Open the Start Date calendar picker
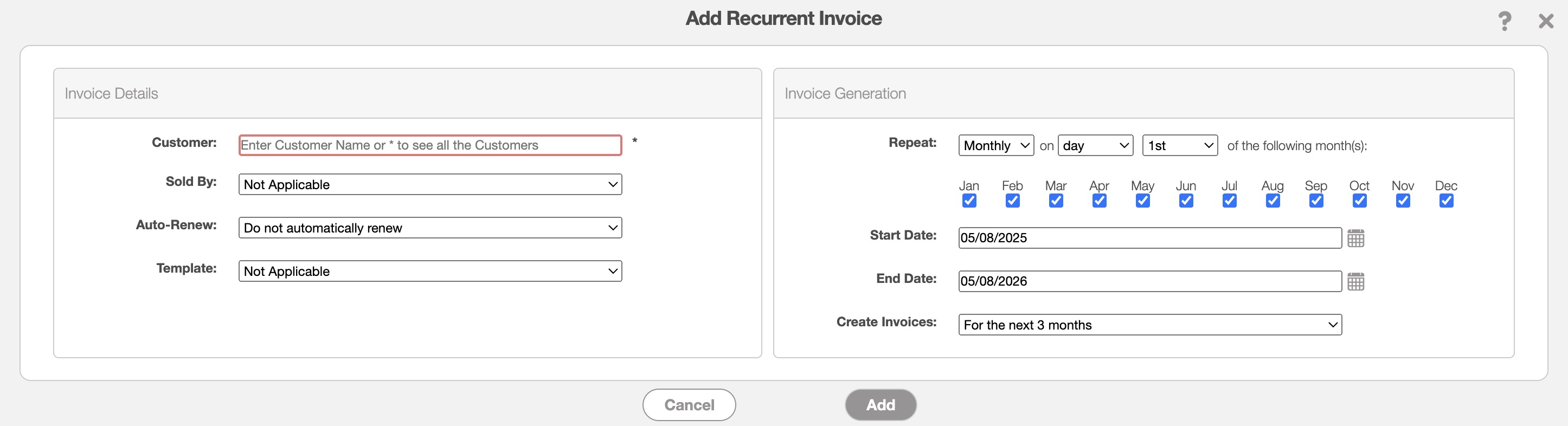This screenshot has height=426, width=1568. 1355,238
